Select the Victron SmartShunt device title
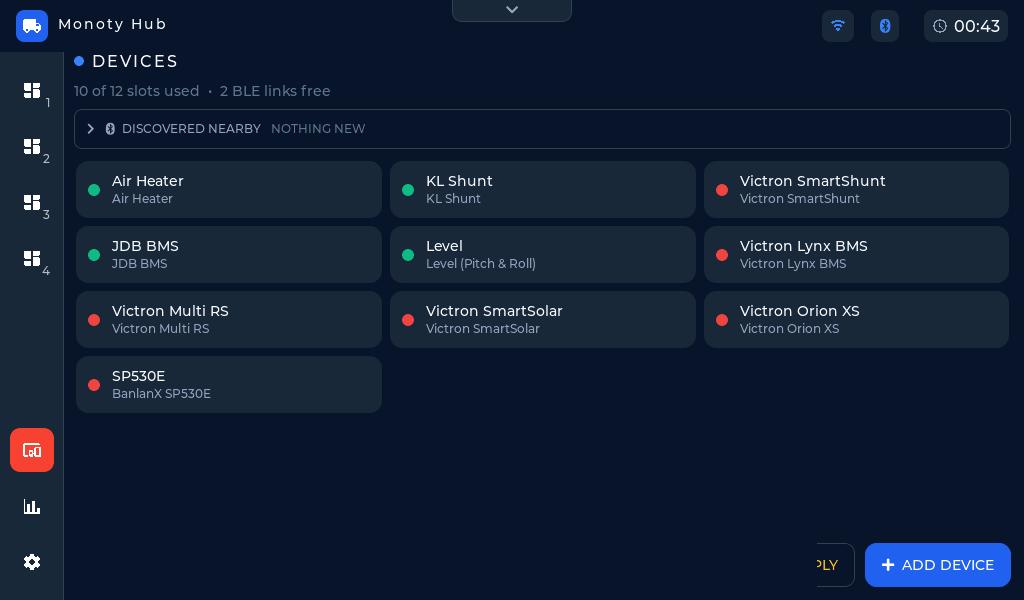The image size is (1024, 600). point(812,181)
